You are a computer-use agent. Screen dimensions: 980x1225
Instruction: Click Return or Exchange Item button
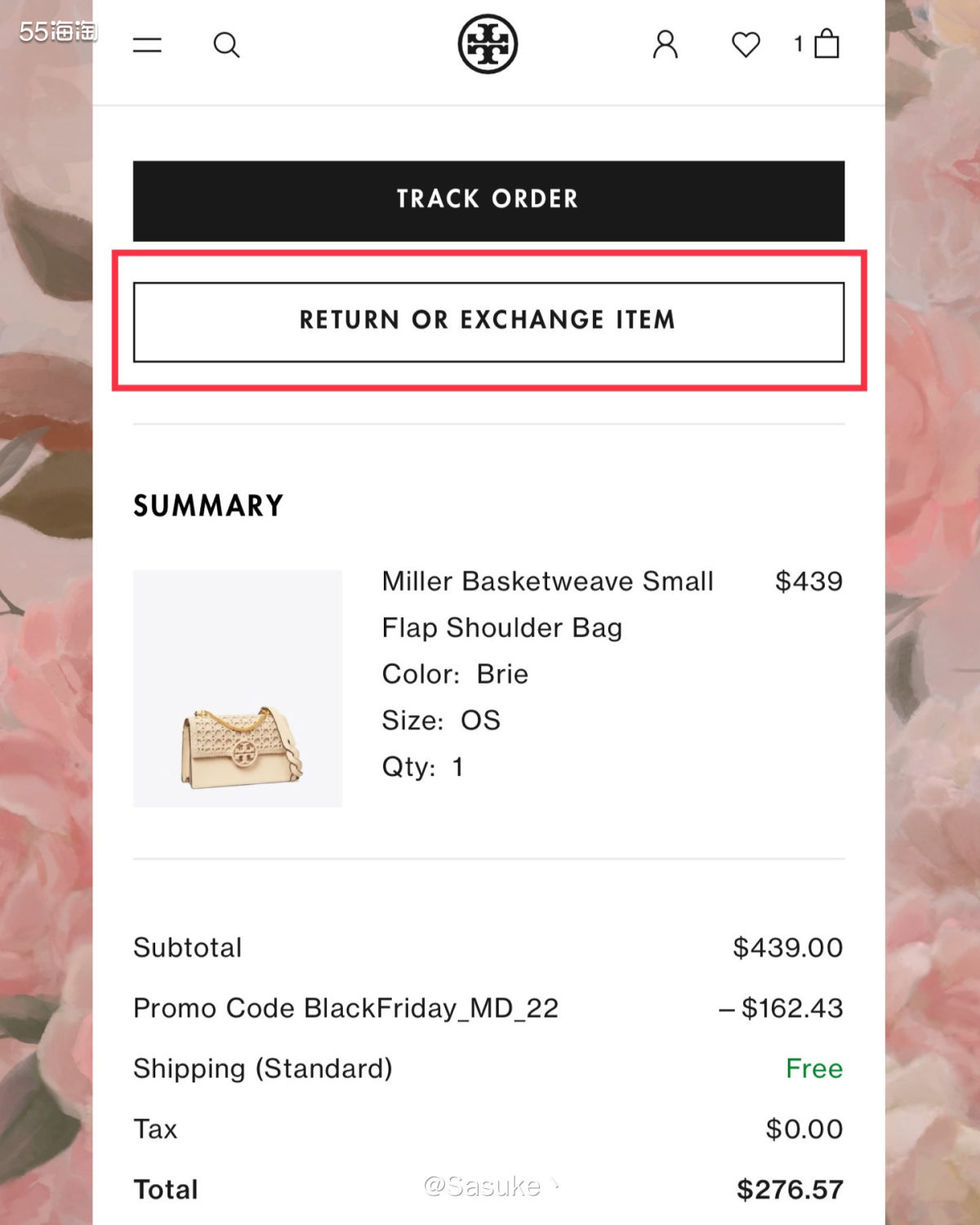(x=488, y=321)
